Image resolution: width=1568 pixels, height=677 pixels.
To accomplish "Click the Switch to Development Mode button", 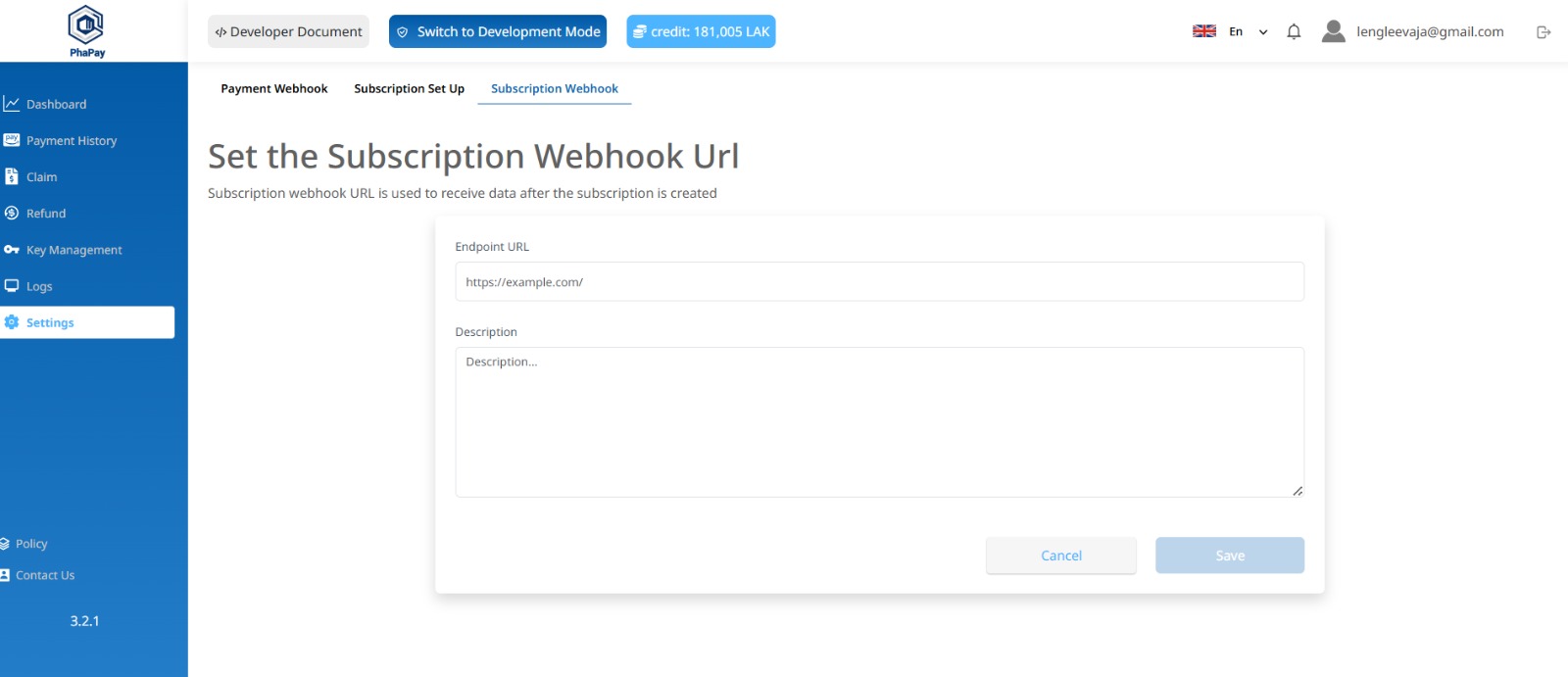I will 498,31.
